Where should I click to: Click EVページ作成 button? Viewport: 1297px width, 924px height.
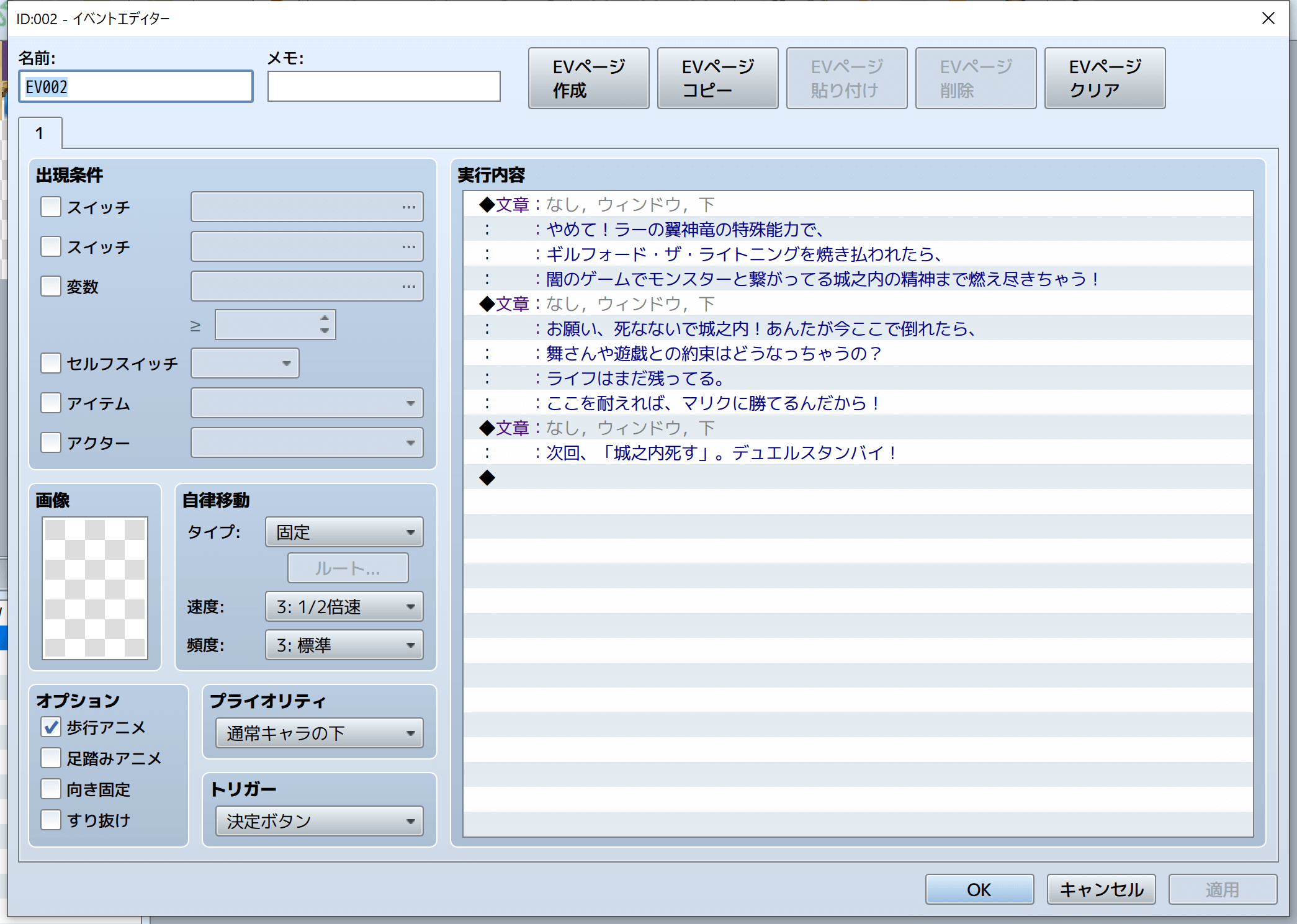[x=588, y=78]
